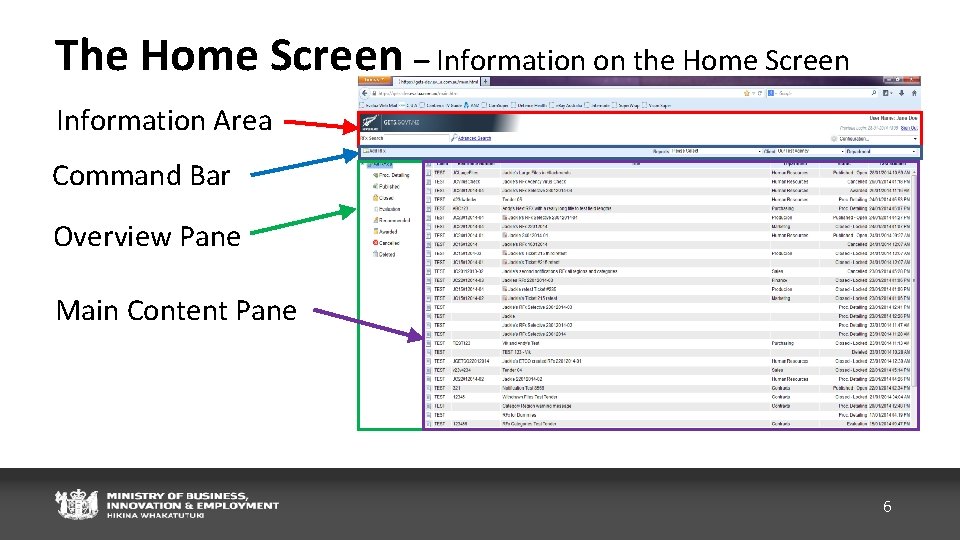Open the Cancelled folder with red icon
The image size is (960, 540).
click(x=386, y=243)
